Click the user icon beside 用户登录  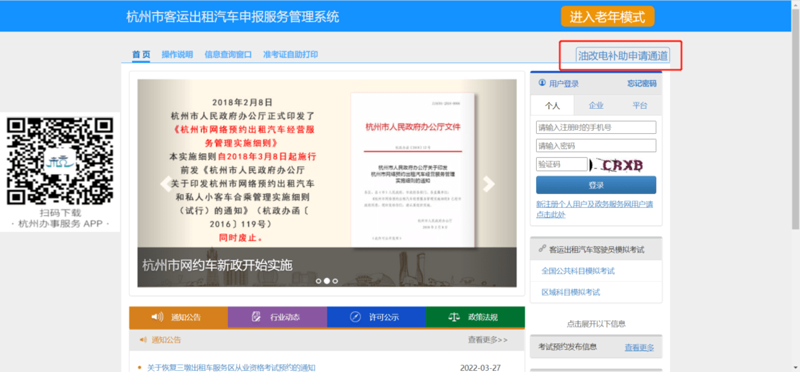pos(542,83)
